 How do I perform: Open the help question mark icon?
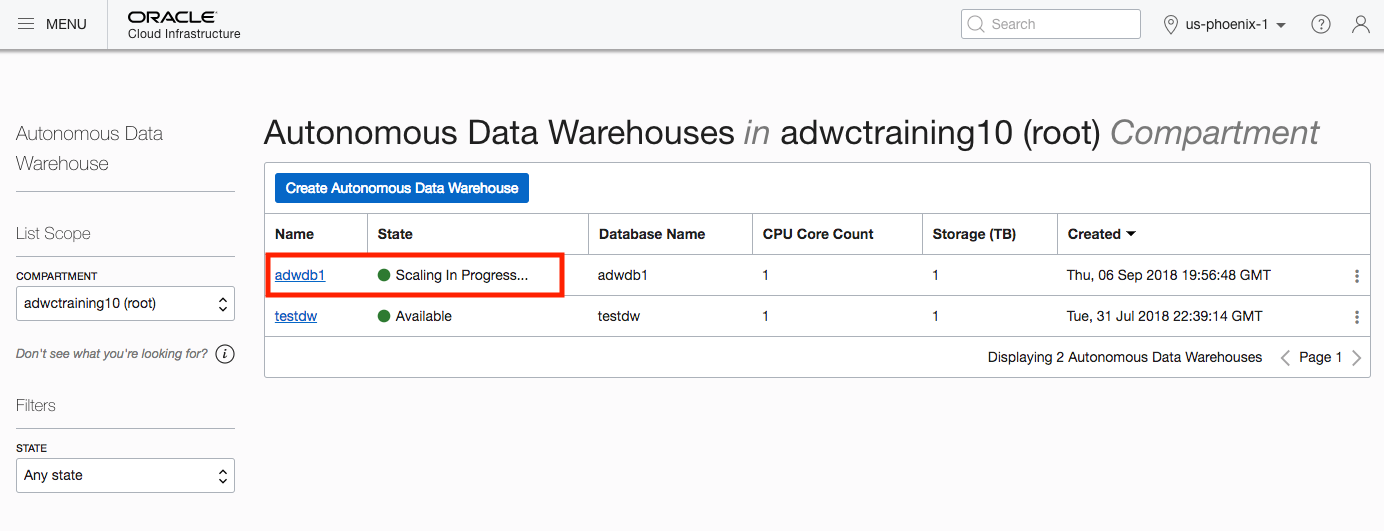[1321, 24]
